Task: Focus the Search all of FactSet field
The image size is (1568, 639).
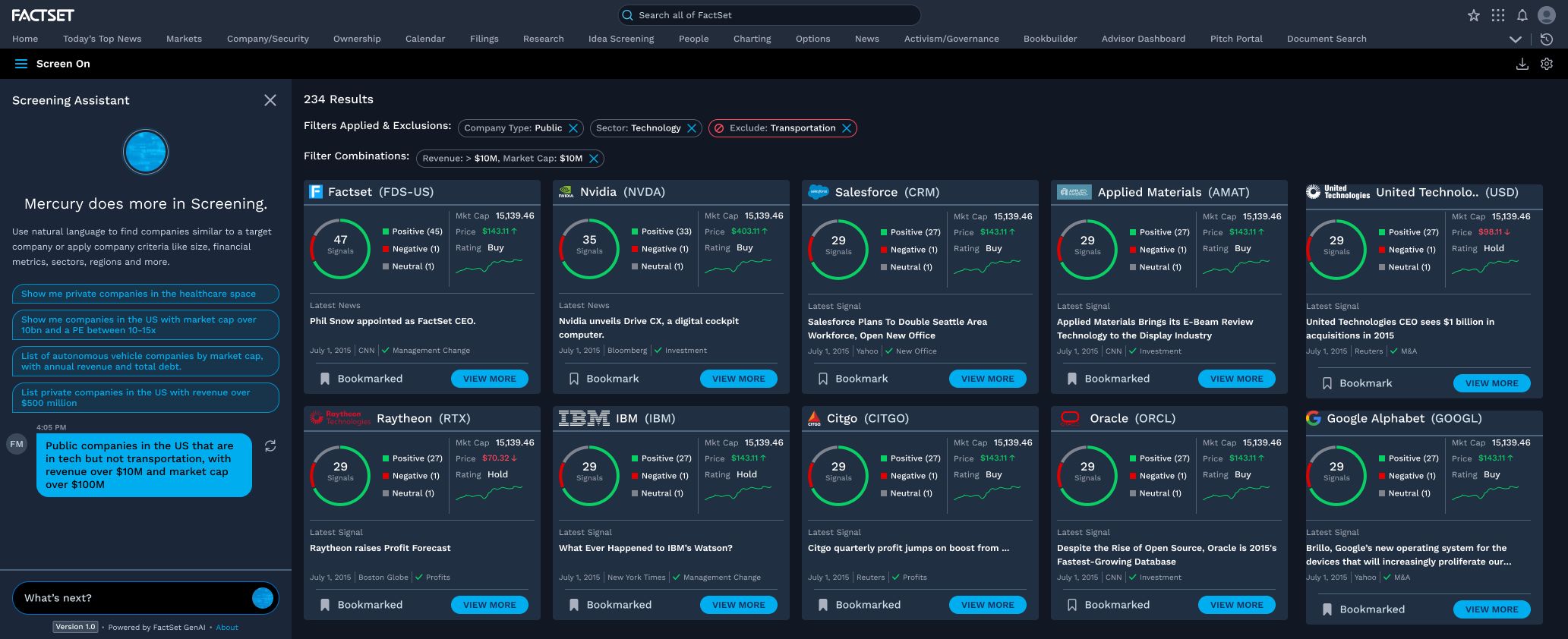Action: coord(769,15)
